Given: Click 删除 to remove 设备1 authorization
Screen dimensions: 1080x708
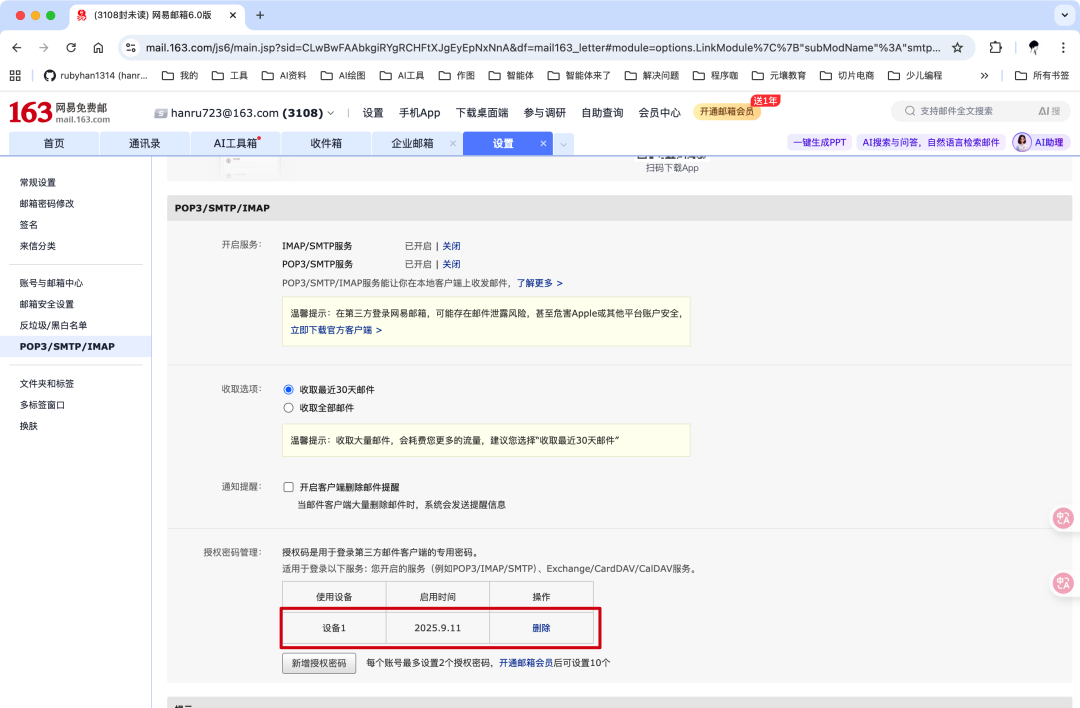Looking at the screenshot, I should 541,627.
